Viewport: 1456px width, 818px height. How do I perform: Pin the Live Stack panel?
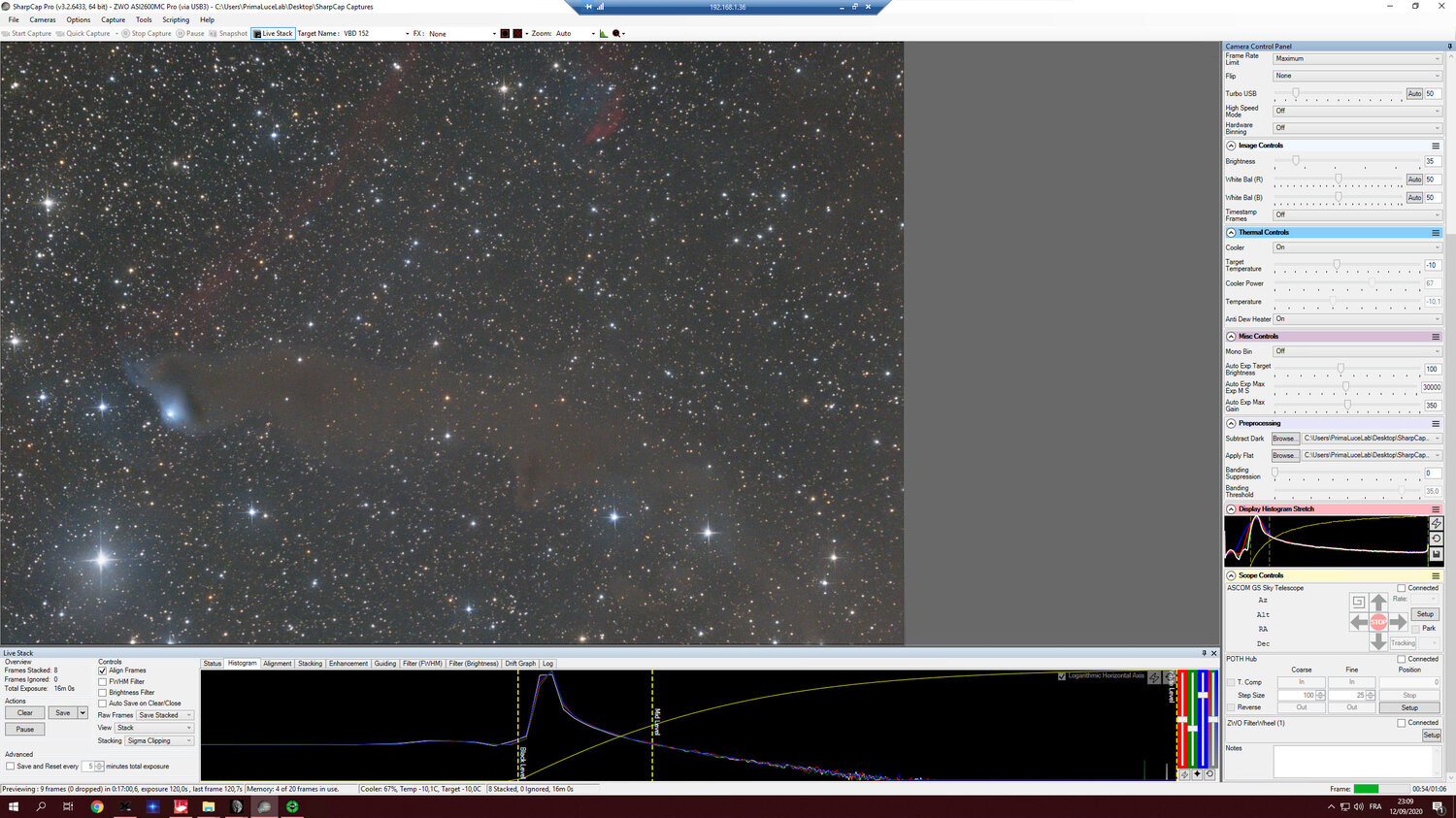[1205, 653]
